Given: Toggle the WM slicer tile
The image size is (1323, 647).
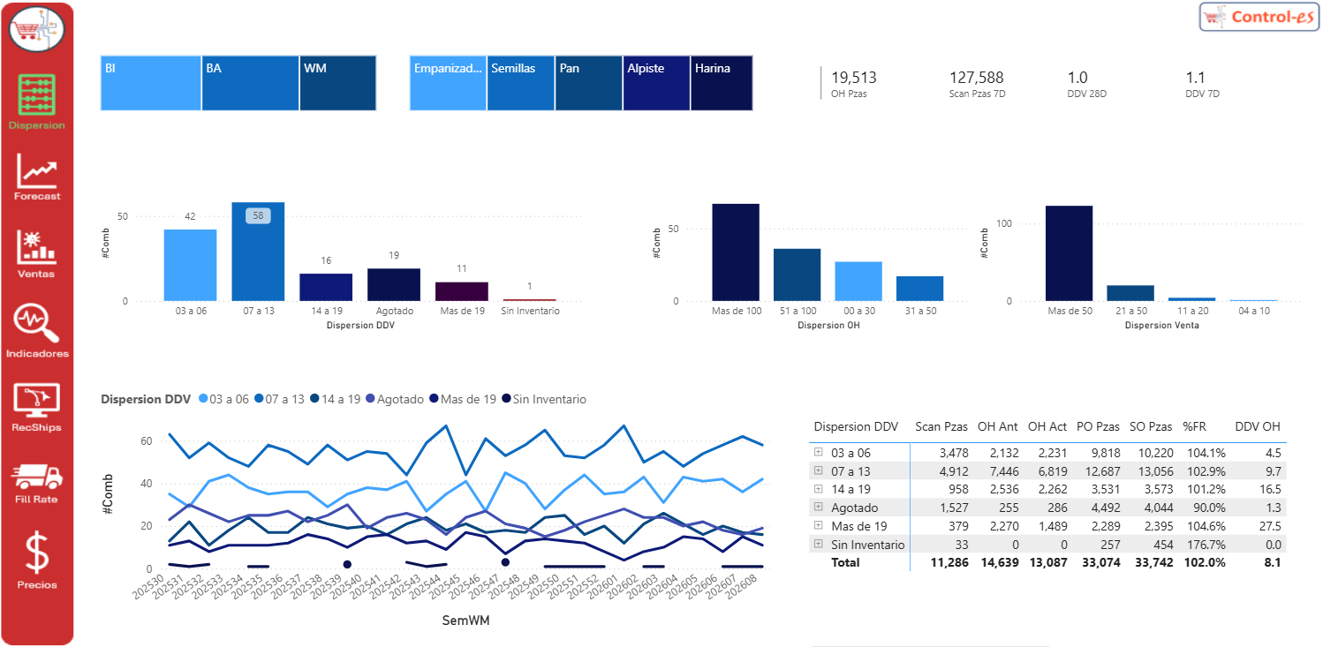Looking at the screenshot, I should [338, 83].
